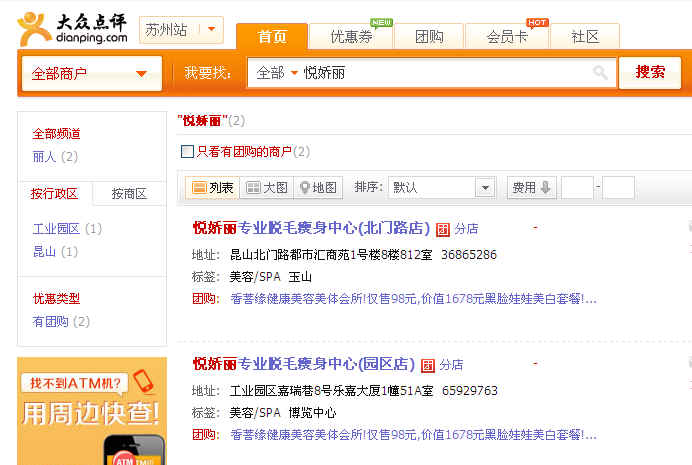Open the 团购 tab
The image size is (692, 465).
point(429,36)
